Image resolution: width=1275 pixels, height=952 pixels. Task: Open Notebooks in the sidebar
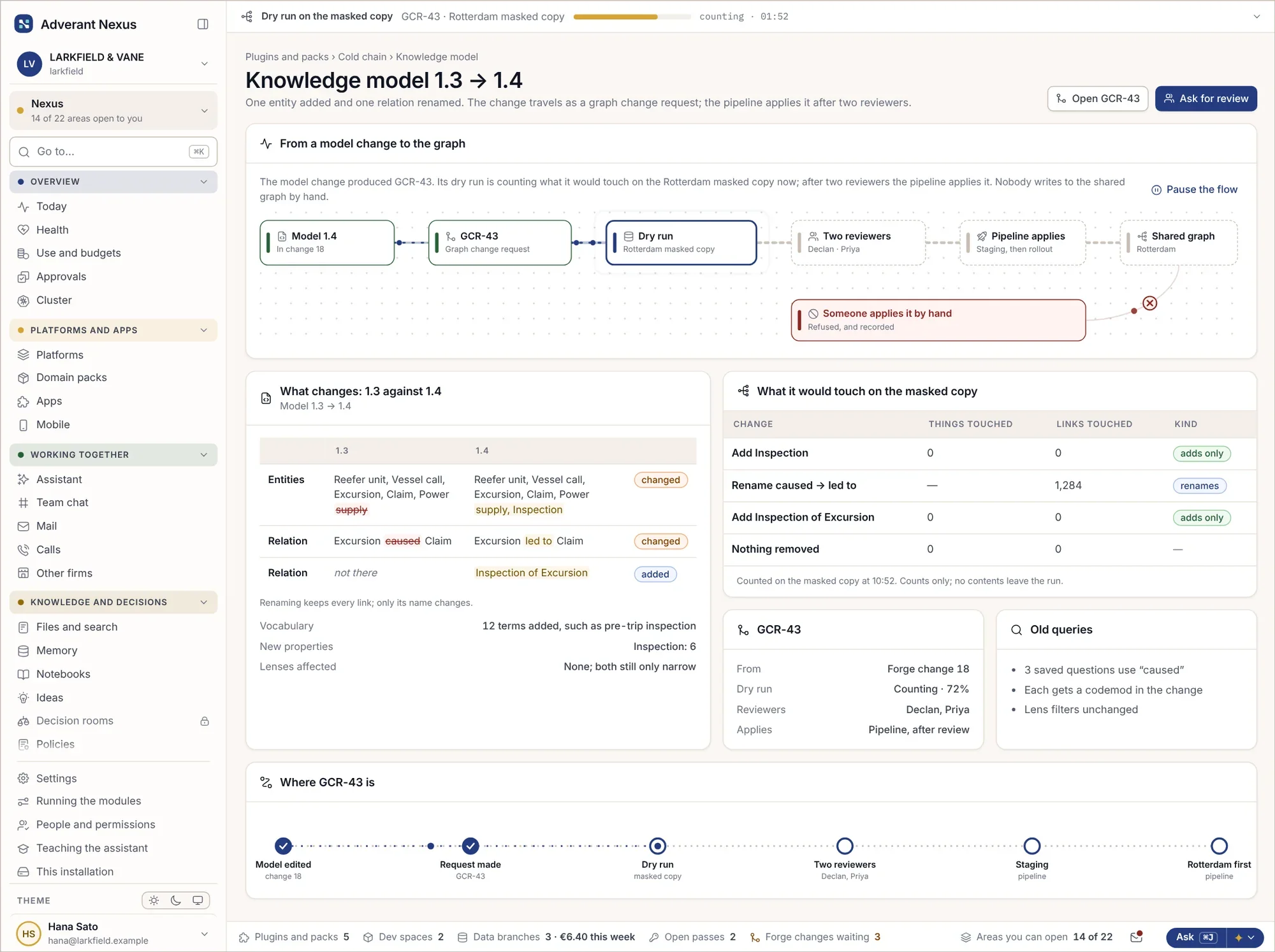(x=113, y=674)
